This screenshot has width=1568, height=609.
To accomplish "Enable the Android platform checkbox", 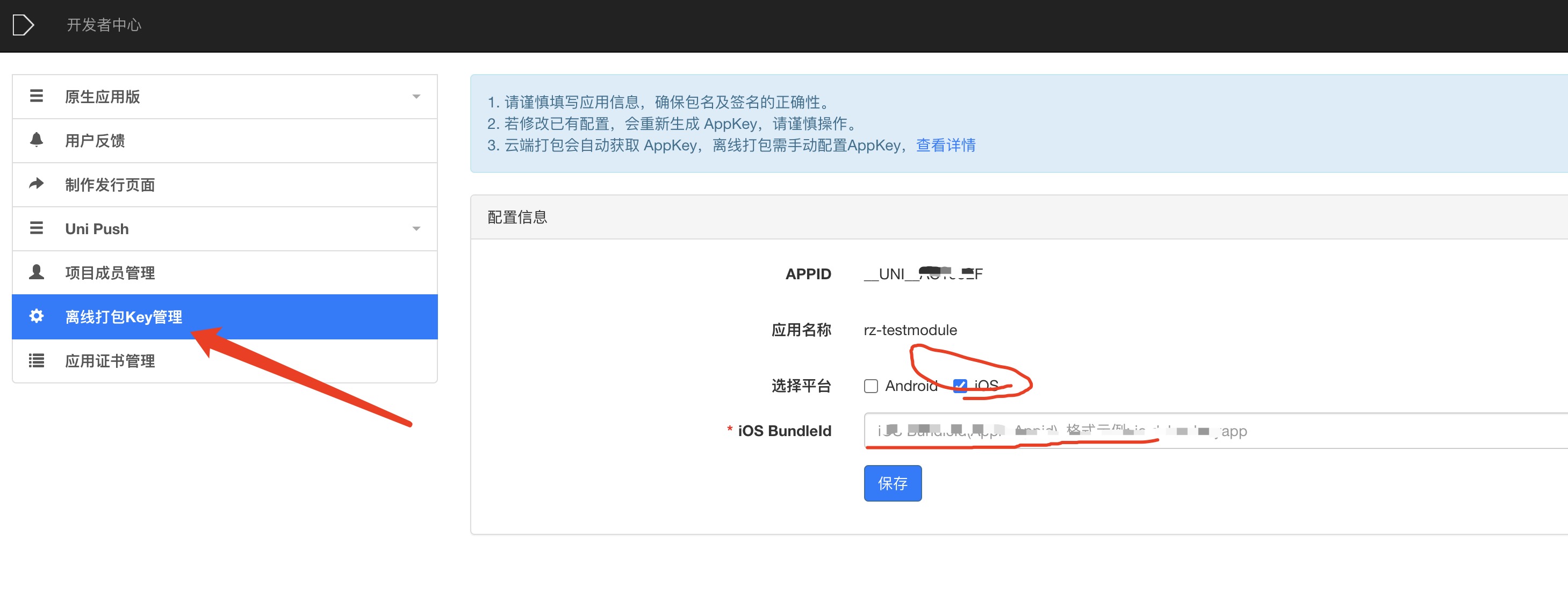I will pyautogui.click(x=871, y=386).
